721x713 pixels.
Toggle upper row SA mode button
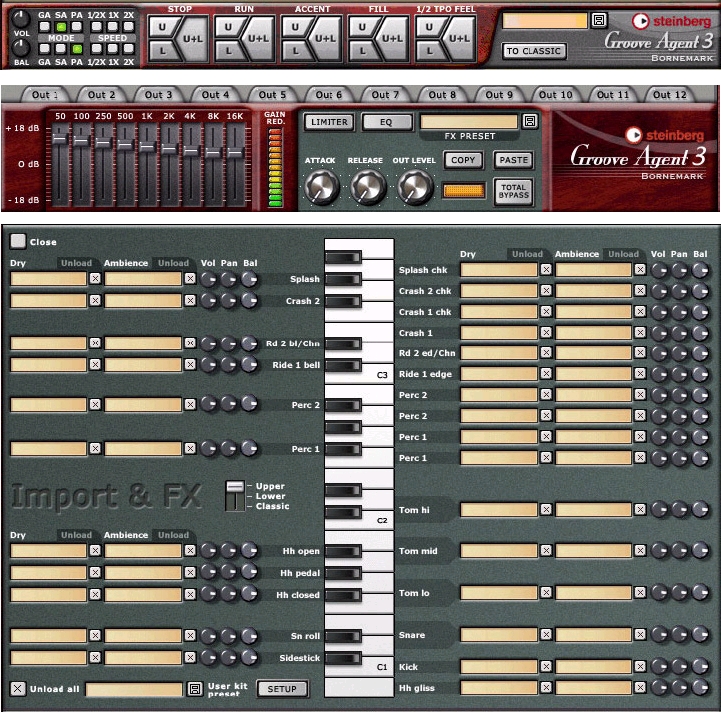(x=61, y=26)
